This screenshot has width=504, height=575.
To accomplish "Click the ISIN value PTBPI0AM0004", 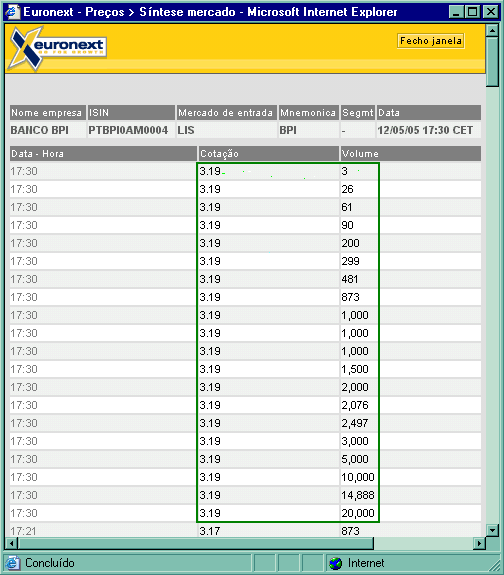I will click(x=128, y=130).
